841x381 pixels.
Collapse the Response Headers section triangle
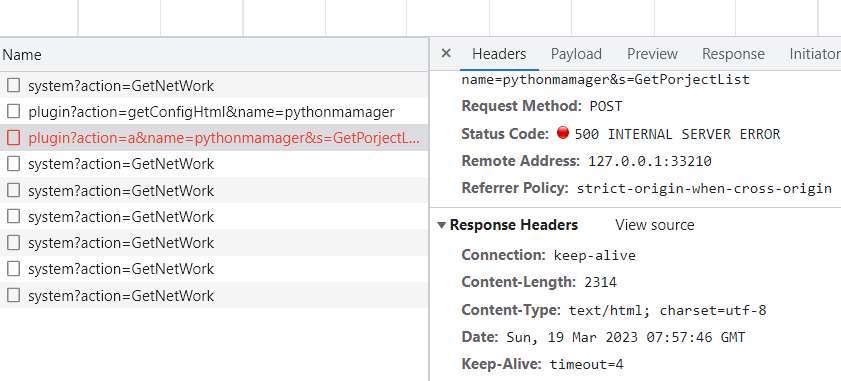[441, 225]
